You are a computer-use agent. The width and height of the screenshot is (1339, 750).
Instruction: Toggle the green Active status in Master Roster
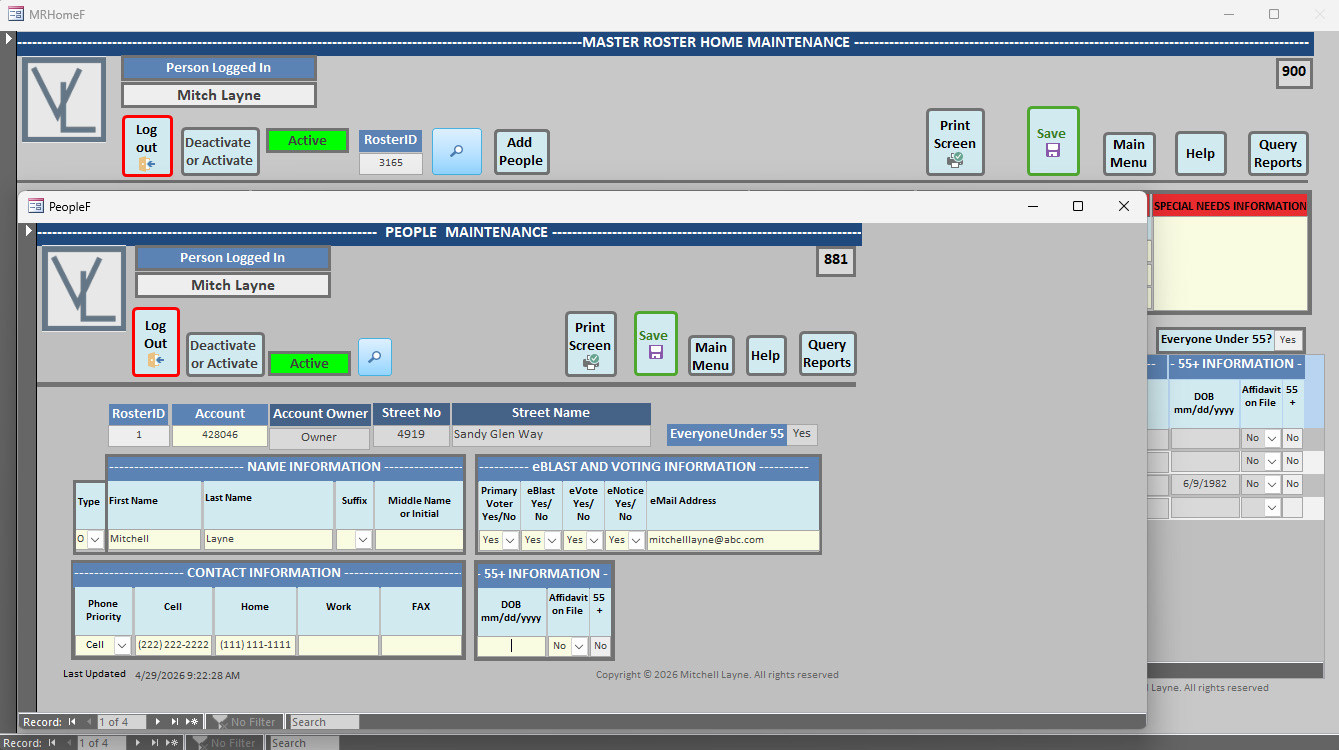pyautogui.click(x=307, y=141)
